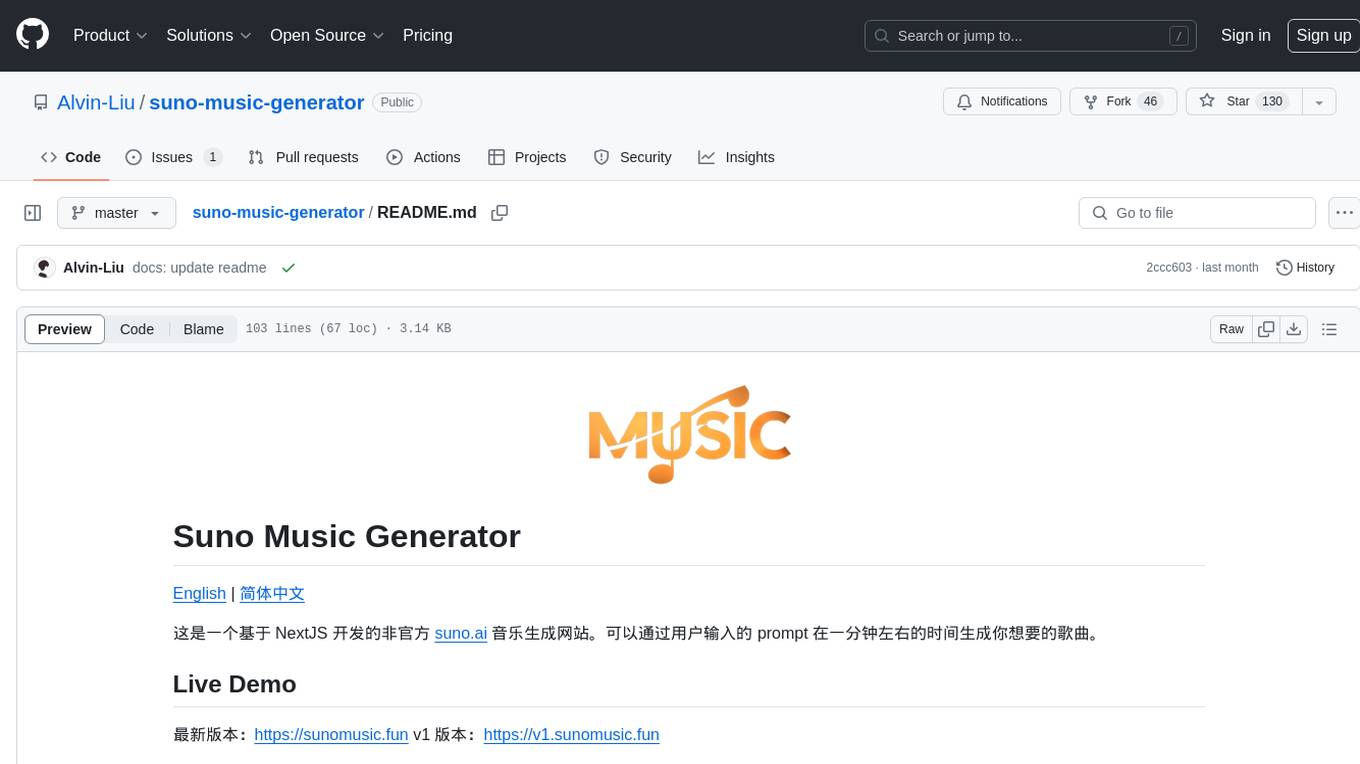Open the README outline list
The height and width of the screenshot is (764, 1360).
pos(1329,329)
